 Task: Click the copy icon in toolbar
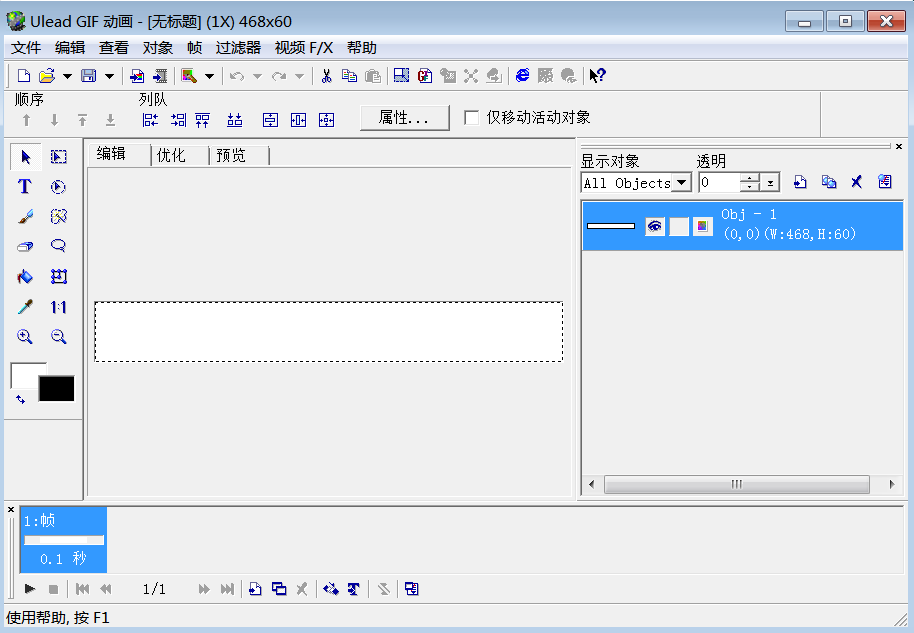click(x=349, y=76)
